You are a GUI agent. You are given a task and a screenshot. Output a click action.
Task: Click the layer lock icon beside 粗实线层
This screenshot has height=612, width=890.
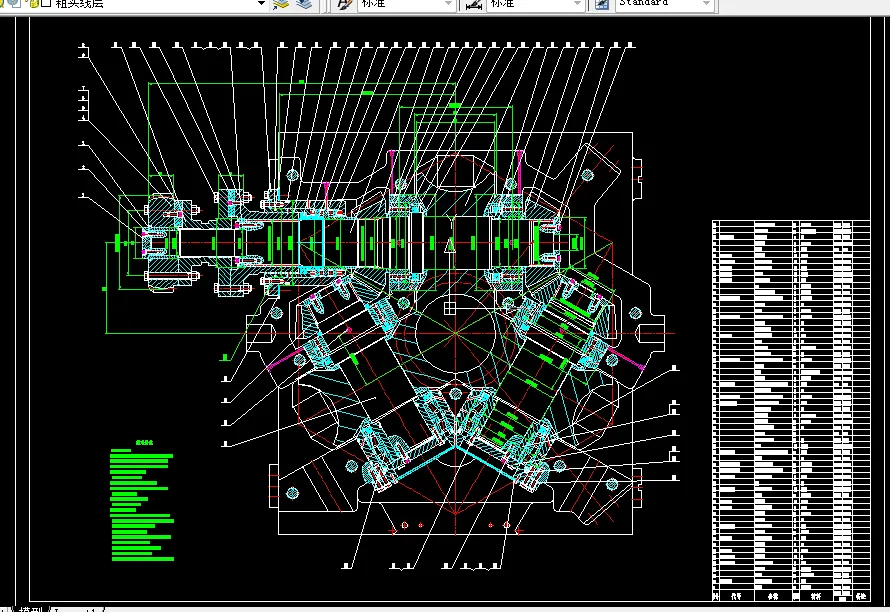(x=34, y=3)
